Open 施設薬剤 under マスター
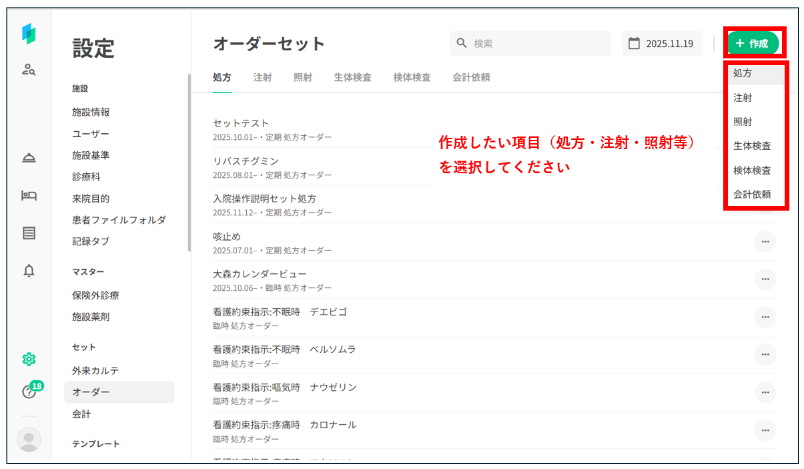Image resolution: width=804 pixels, height=469 pixels. (91, 317)
